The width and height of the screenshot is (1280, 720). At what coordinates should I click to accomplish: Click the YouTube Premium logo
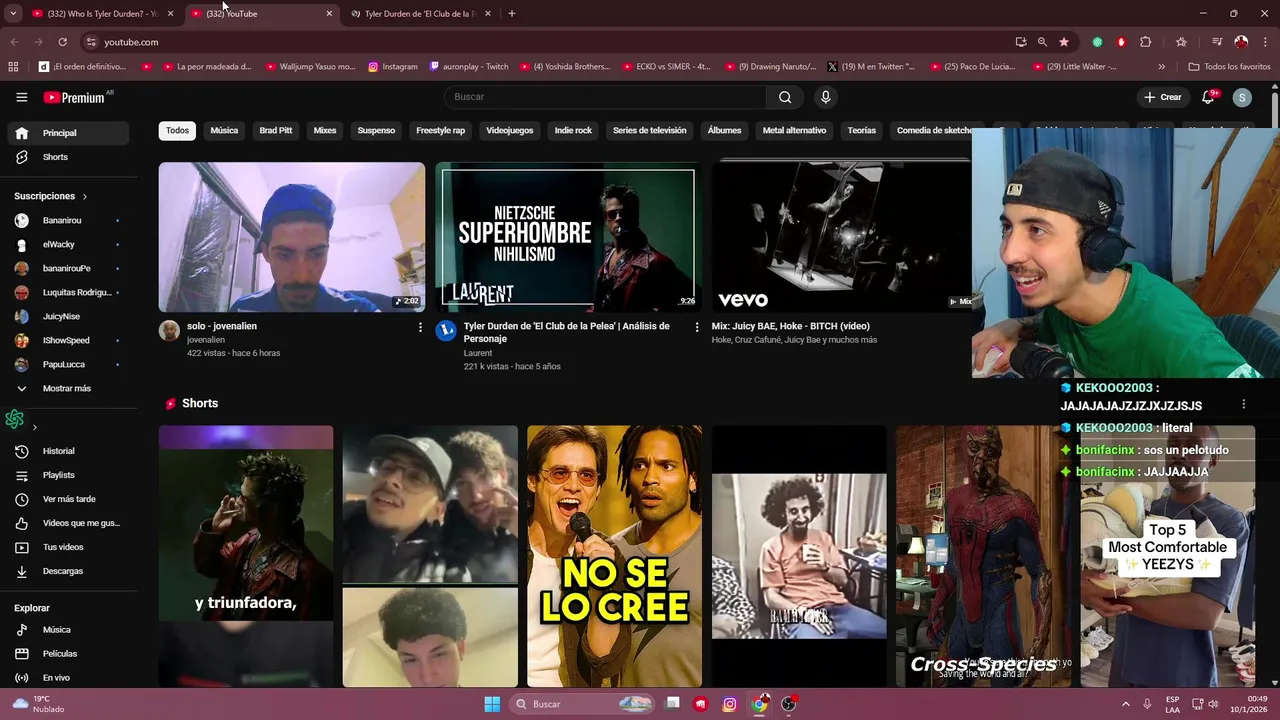click(74, 97)
